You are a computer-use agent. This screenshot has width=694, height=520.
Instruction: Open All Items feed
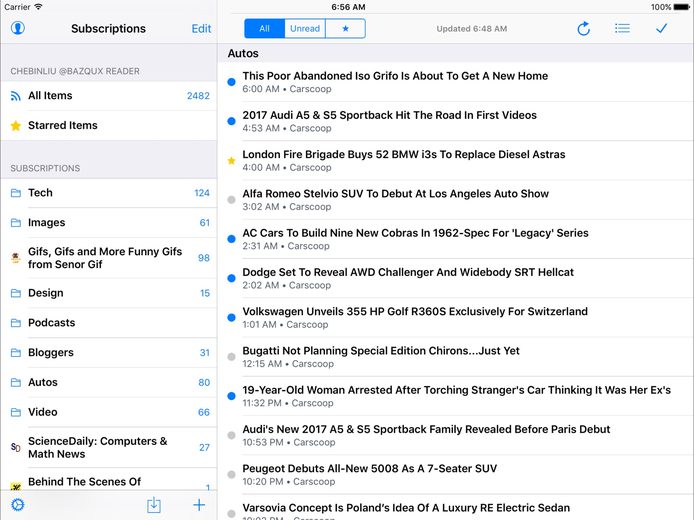pyautogui.click(x=109, y=96)
